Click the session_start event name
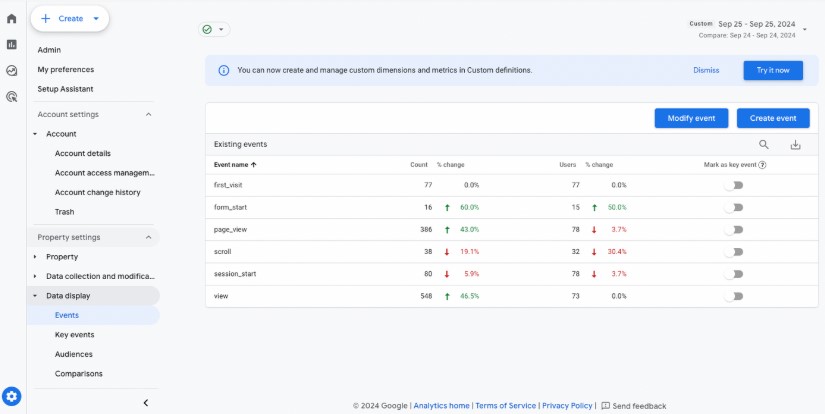The width and height of the screenshot is (825, 414). (235, 274)
